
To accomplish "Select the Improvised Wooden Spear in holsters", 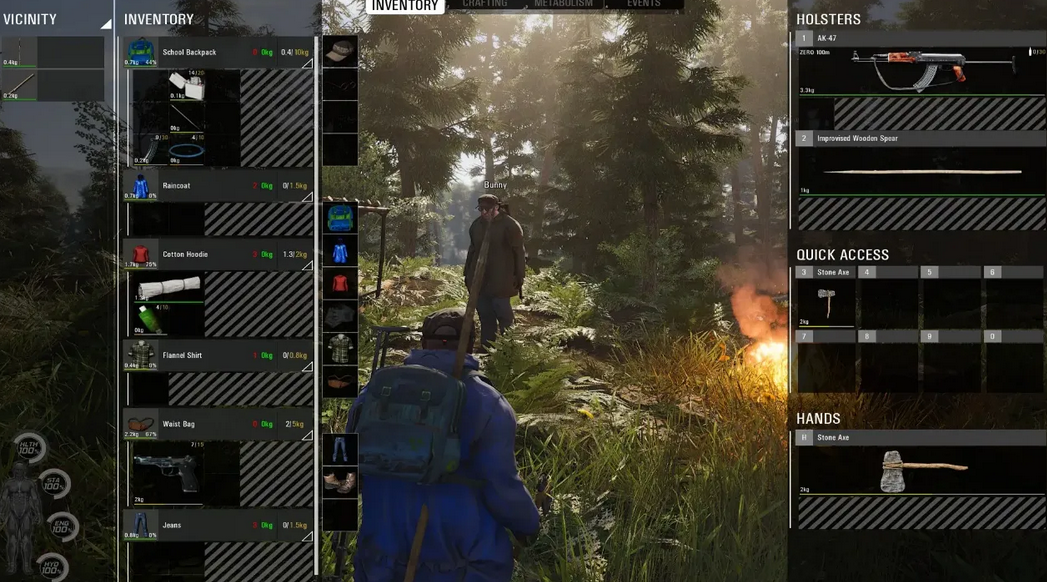I will pyautogui.click(x=920, y=172).
